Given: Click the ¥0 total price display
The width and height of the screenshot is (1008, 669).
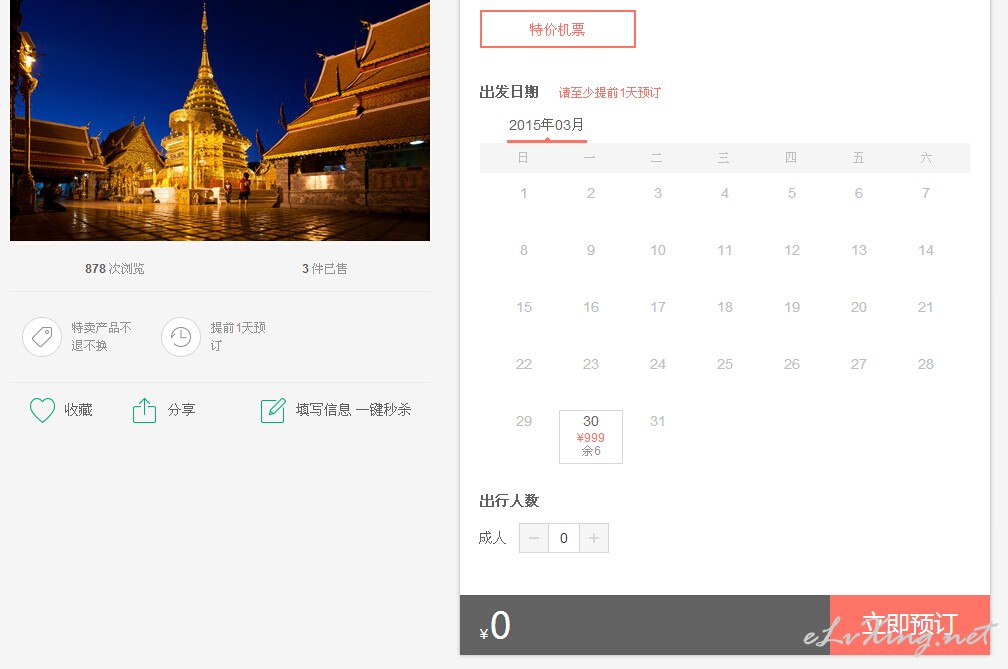Looking at the screenshot, I should pos(495,625).
